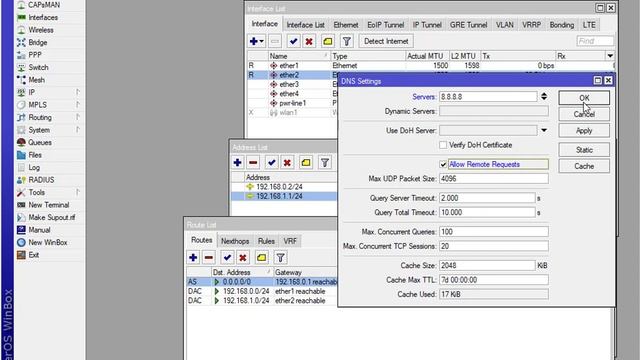
Task: Click Cancel in DNS Settings
Action: point(584,114)
